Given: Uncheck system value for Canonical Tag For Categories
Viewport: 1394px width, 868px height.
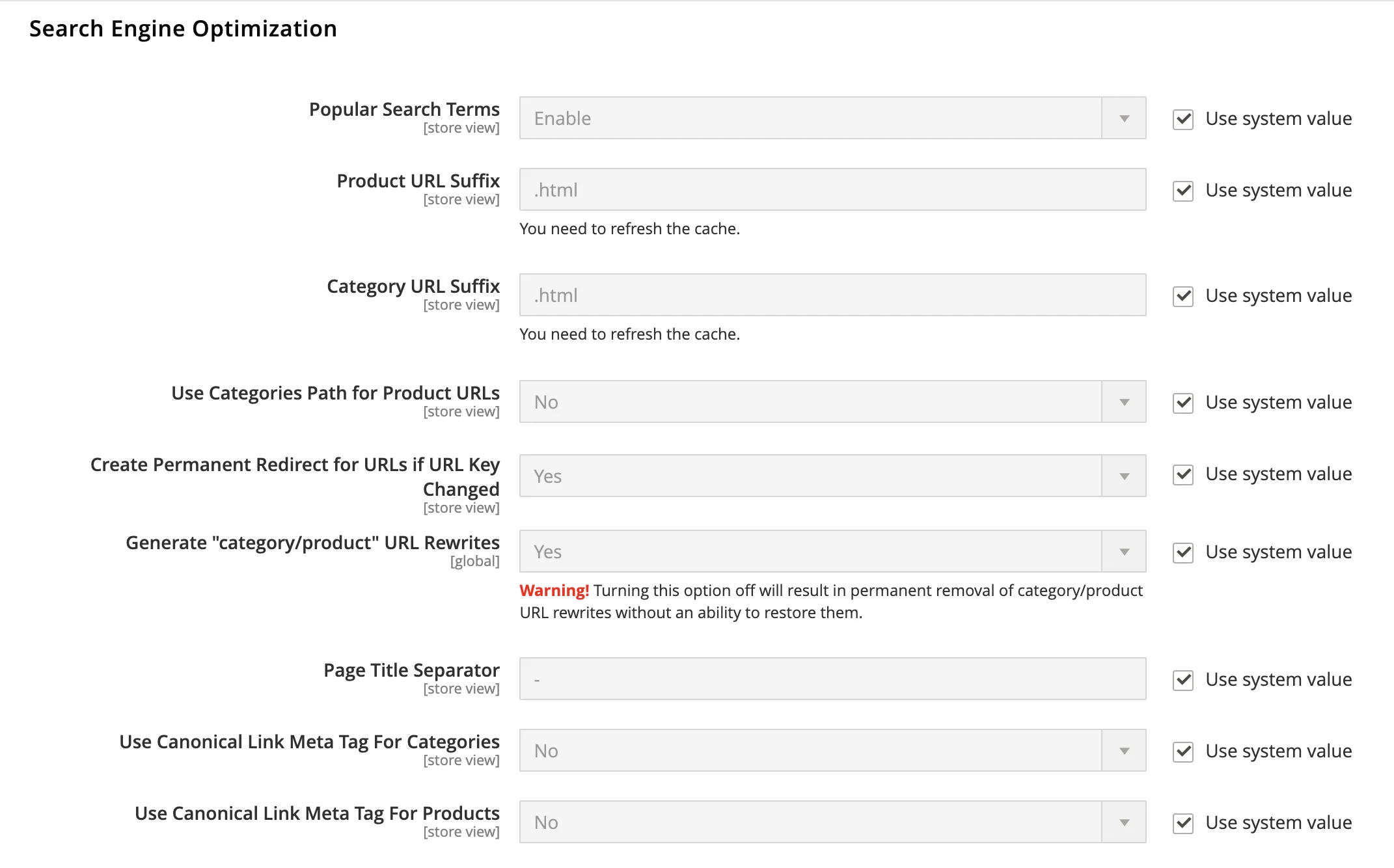Looking at the screenshot, I should pyautogui.click(x=1182, y=752).
